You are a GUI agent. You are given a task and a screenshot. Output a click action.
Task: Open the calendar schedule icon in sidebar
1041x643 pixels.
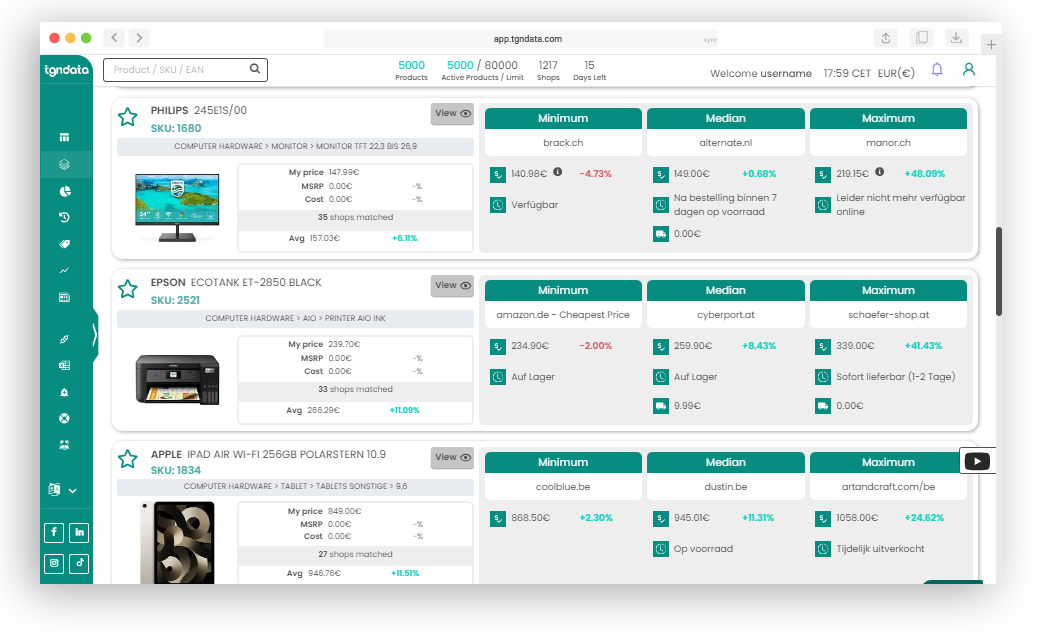64,297
